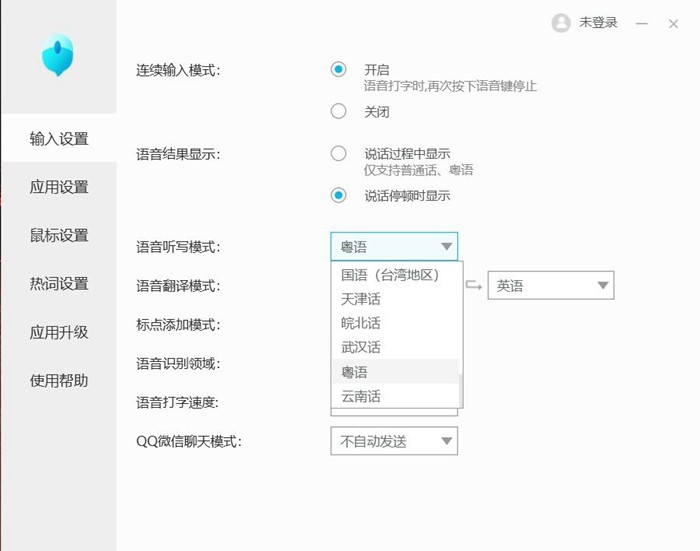The height and width of the screenshot is (551, 700).
Task: Click the blue mouse app logo
Action: pyautogui.click(x=58, y=55)
